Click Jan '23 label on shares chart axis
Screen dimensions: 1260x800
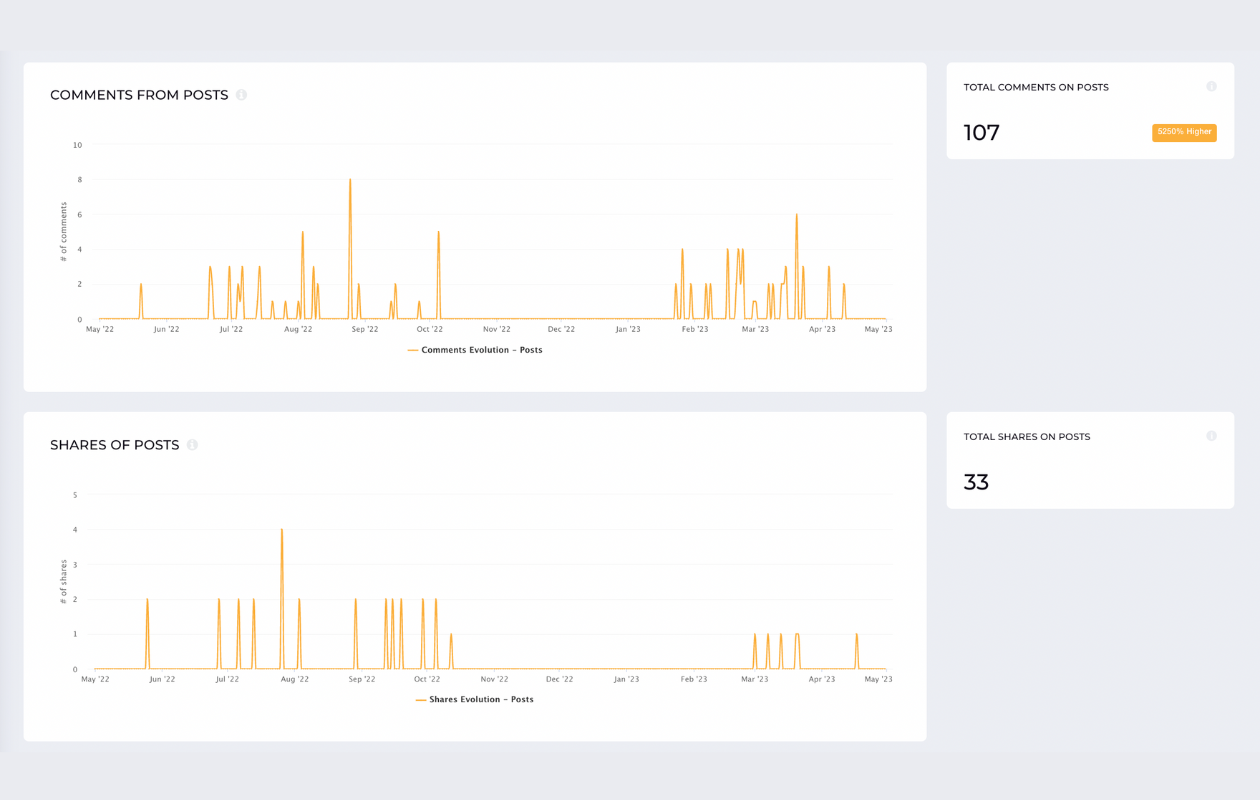tap(626, 679)
